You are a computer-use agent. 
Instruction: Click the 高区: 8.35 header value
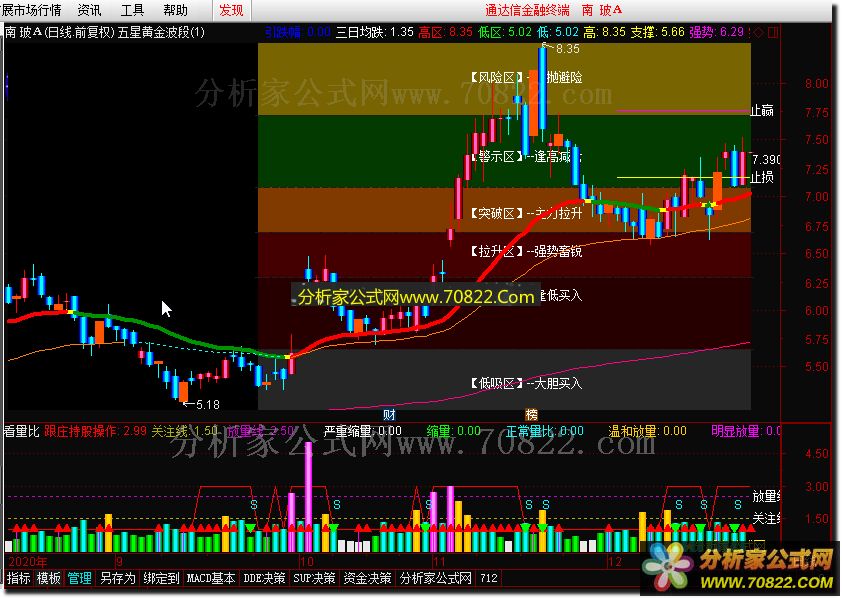click(x=445, y=32)
